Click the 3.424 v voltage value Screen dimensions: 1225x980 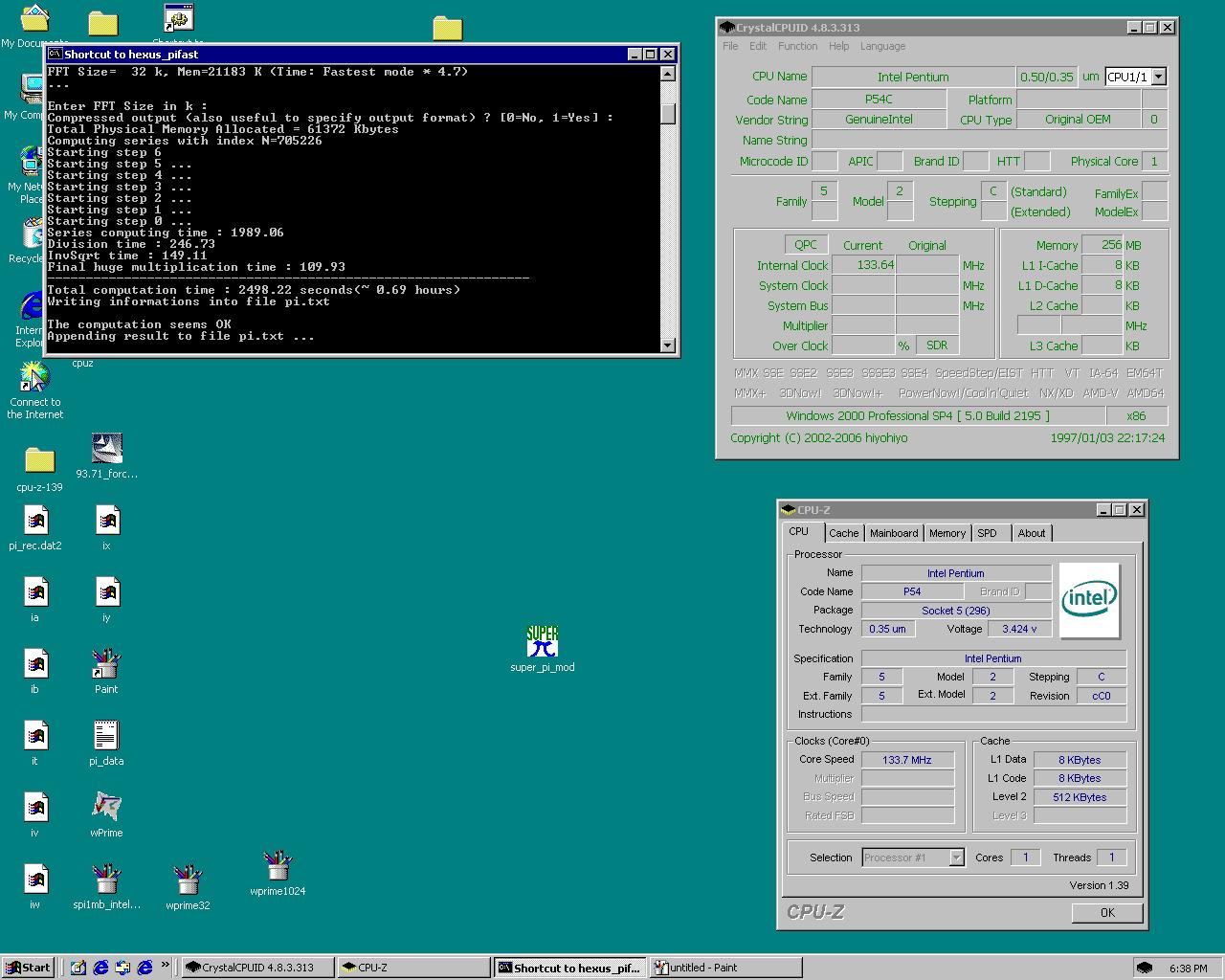click(x=1019, y=629)
